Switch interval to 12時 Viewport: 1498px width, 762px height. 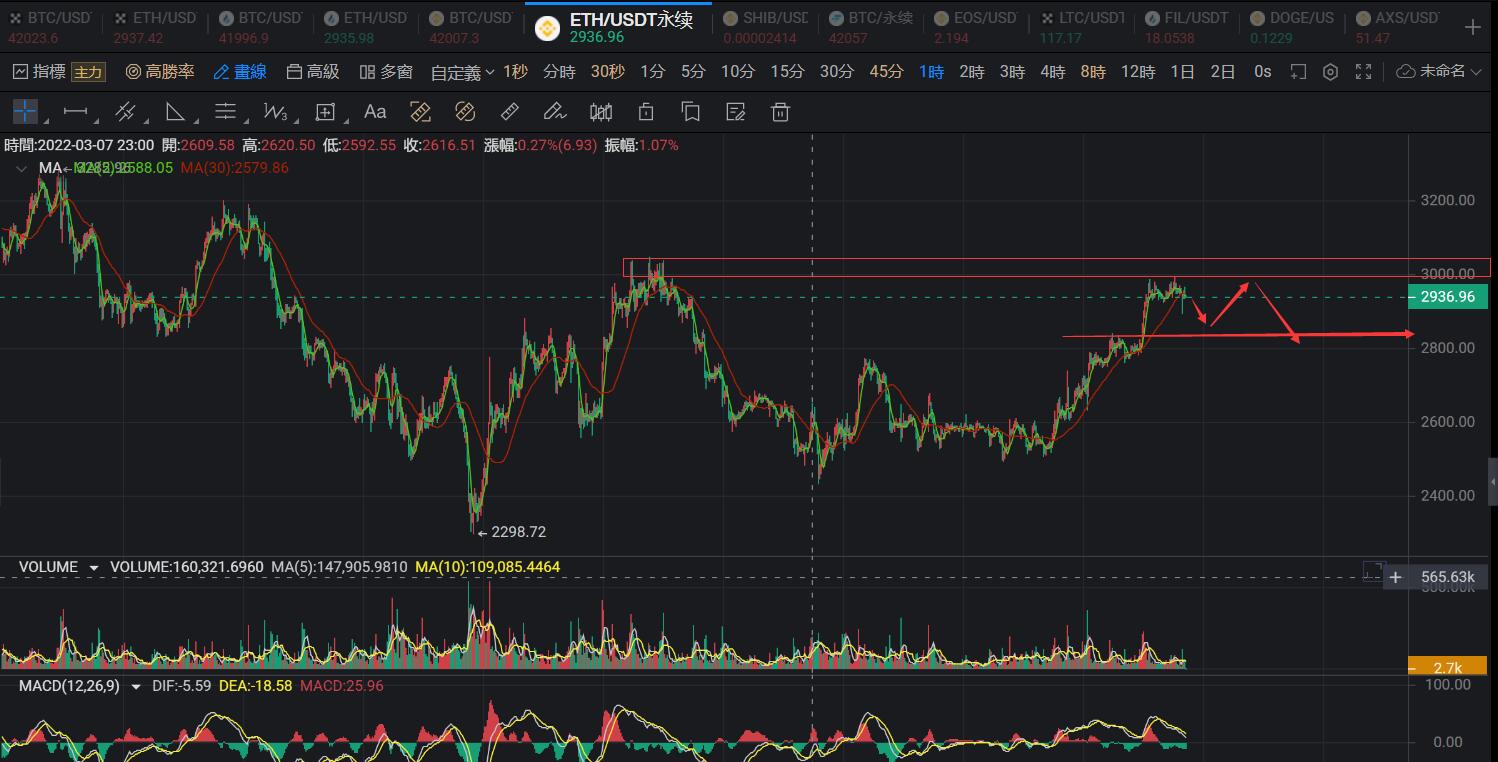pos(1138,72)
